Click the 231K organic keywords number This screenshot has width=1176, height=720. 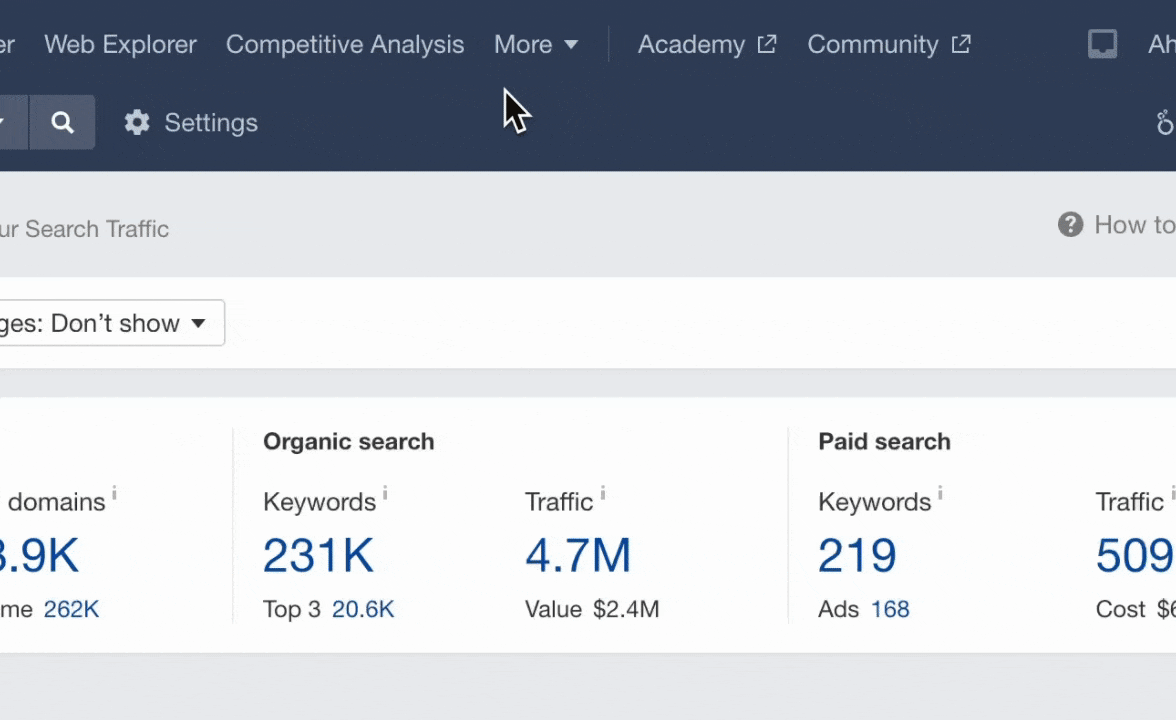(x=318, y=556)
